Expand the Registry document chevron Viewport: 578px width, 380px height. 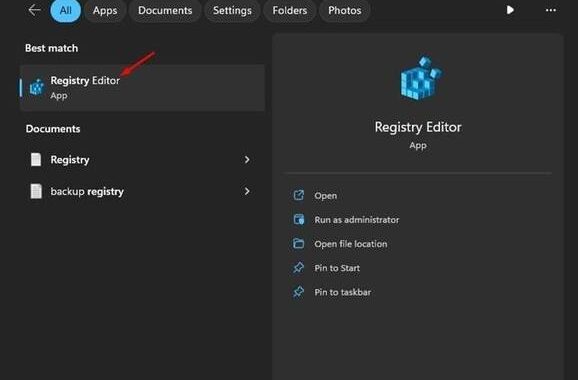click(x=247, y=160)
